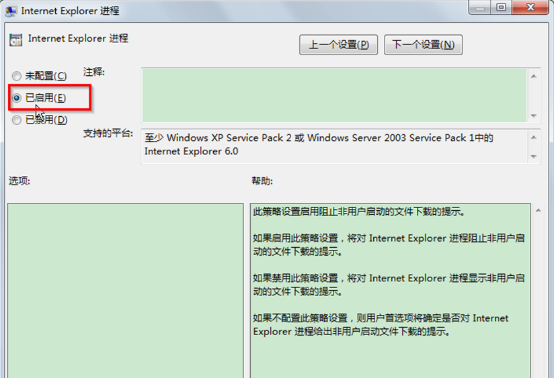Click inside the 注释 comment text field
Screen dimensions: 554x379
[334, 95]
